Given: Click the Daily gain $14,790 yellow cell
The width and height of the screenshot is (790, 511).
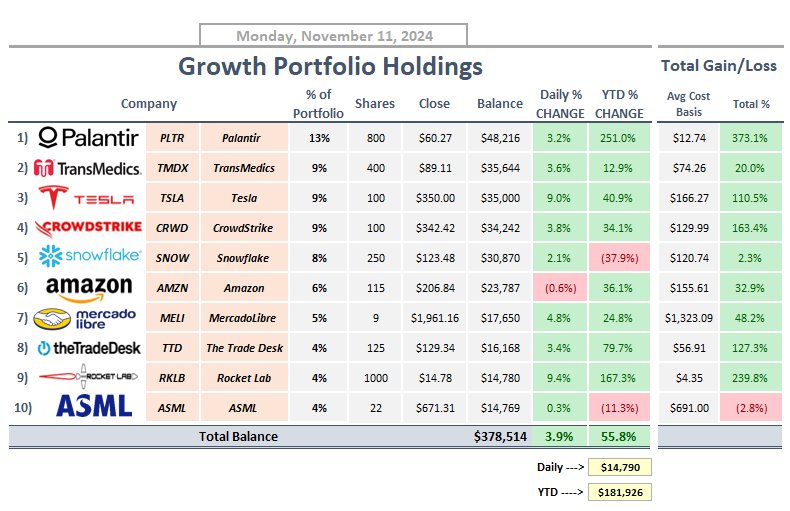Looking at the screenshot, I should click(x=620, y=466).
